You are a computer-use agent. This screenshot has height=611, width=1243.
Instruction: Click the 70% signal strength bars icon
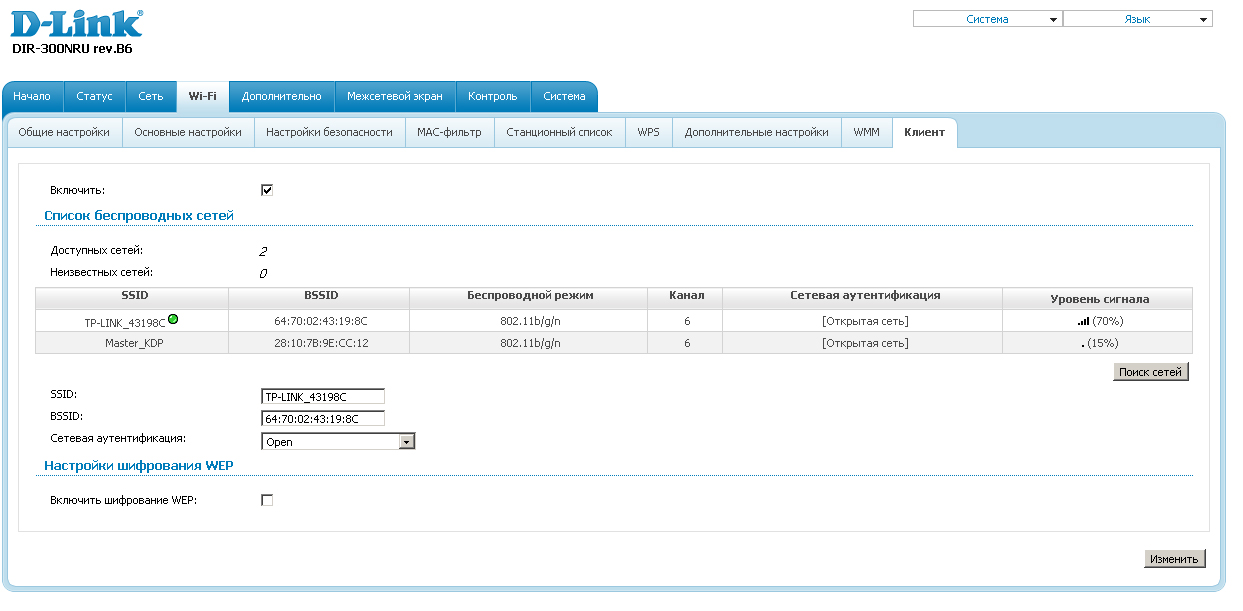click(1083, 321)
